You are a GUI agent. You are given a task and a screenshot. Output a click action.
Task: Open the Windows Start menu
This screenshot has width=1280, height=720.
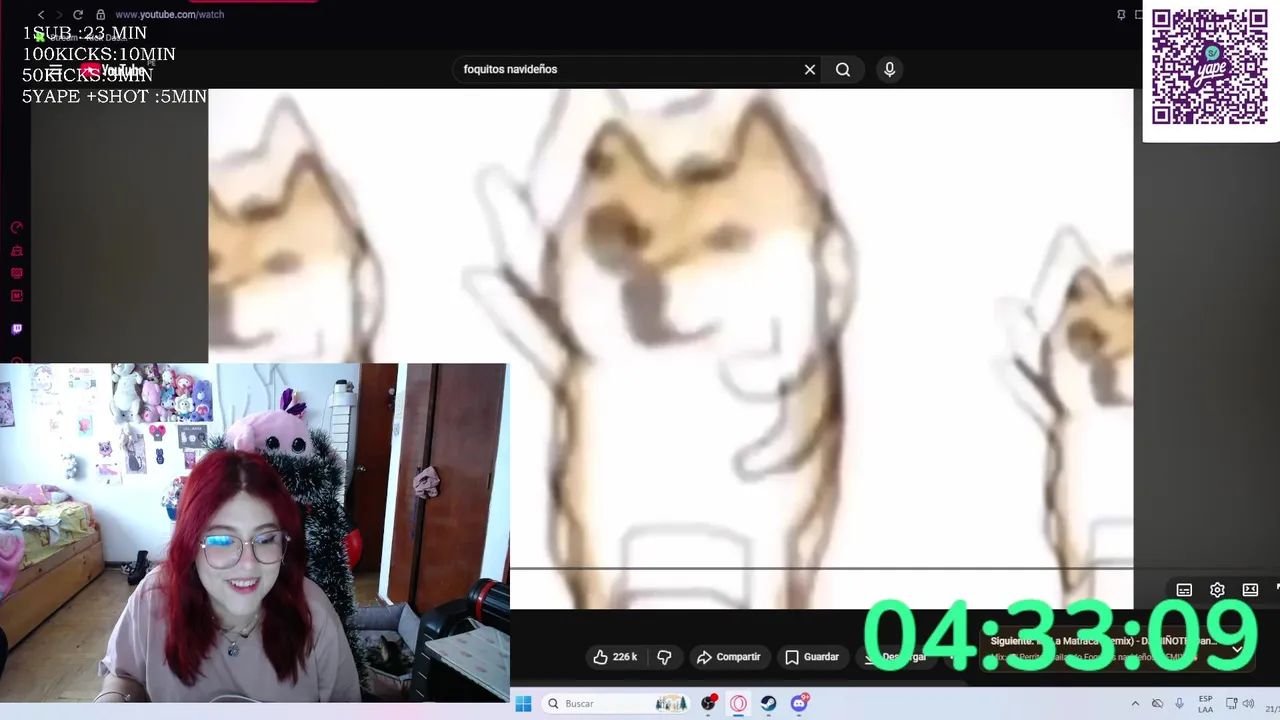[x=523, y=704]
